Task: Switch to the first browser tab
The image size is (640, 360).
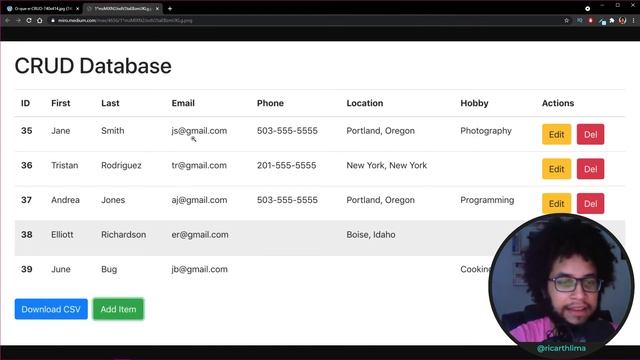Action: coord(42,8)
